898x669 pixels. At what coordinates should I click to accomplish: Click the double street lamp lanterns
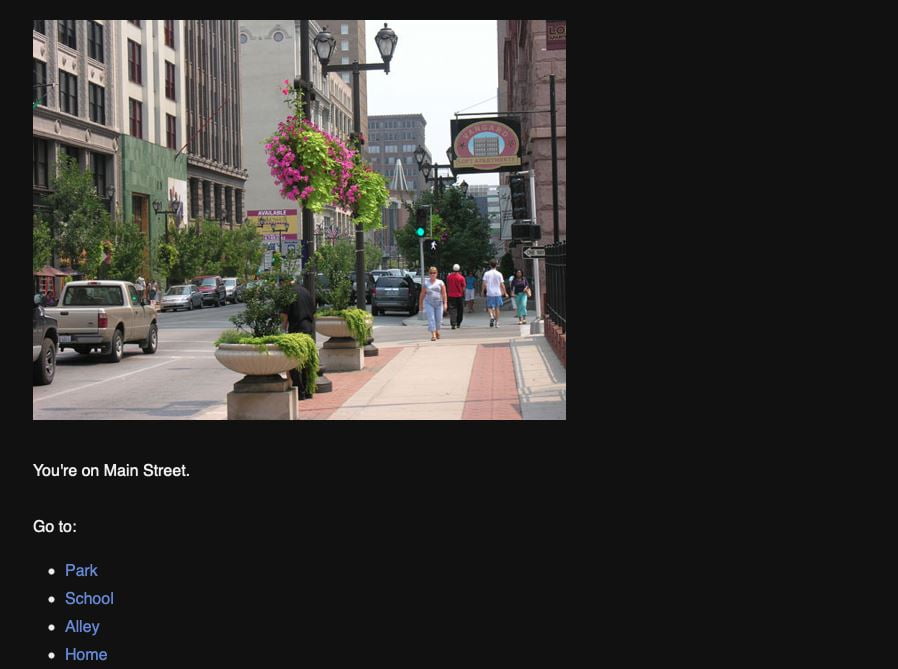coord(355,45)
